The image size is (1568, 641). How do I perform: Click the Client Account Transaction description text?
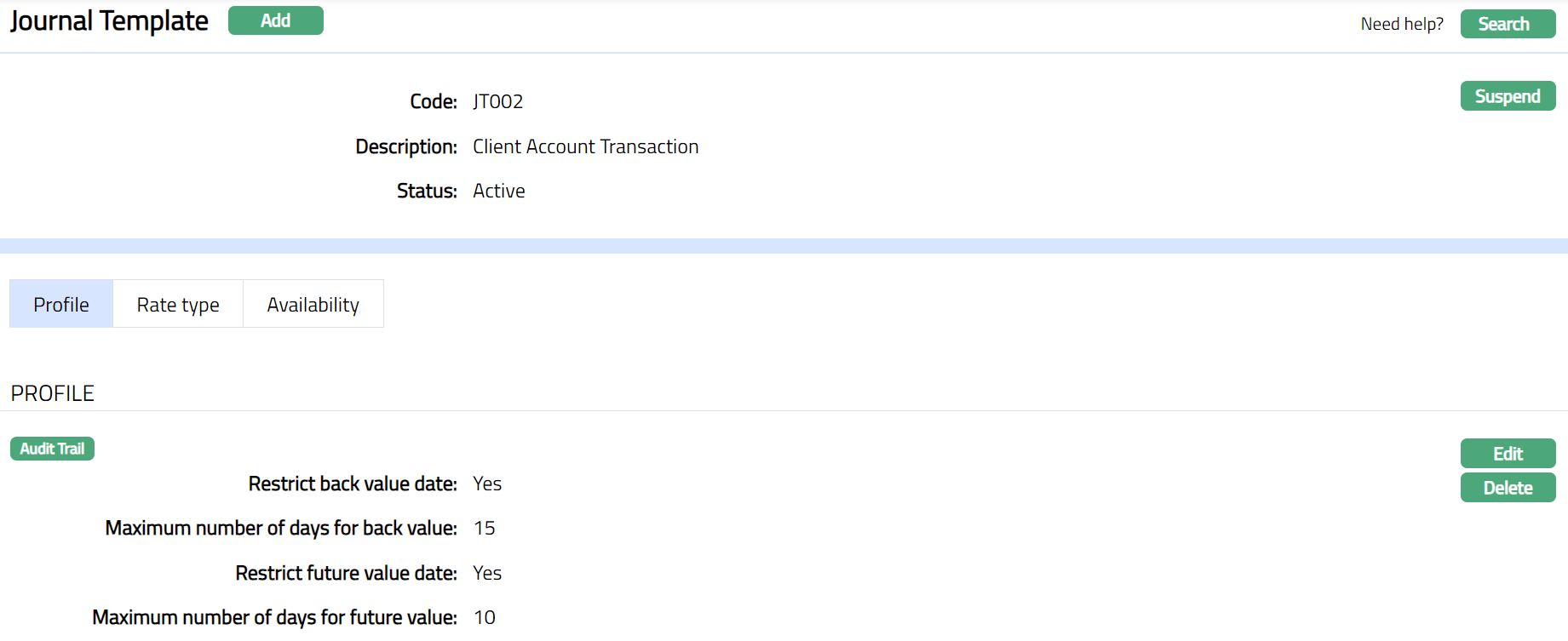[585, 146]
